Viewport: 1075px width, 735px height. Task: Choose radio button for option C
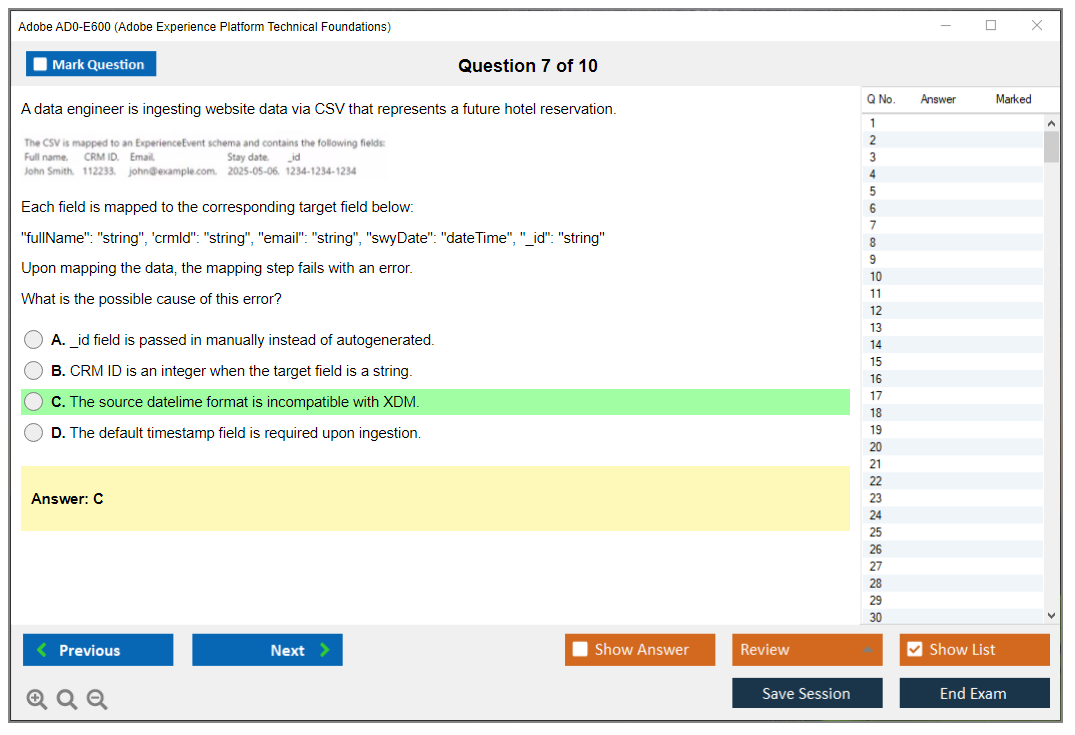tap(34, 402)
